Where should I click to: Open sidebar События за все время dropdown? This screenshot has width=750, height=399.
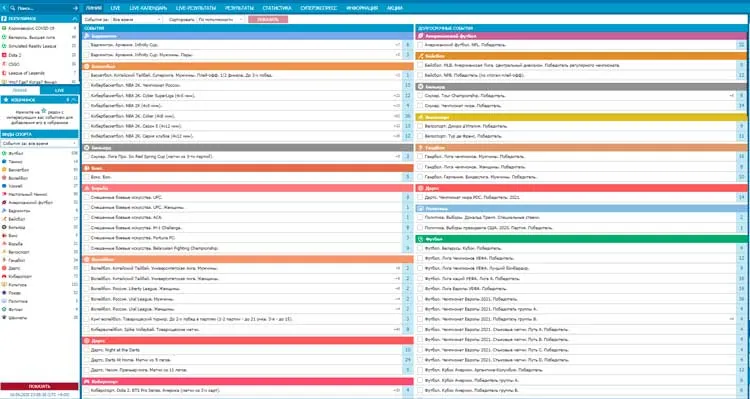click(x=40, y=143)
